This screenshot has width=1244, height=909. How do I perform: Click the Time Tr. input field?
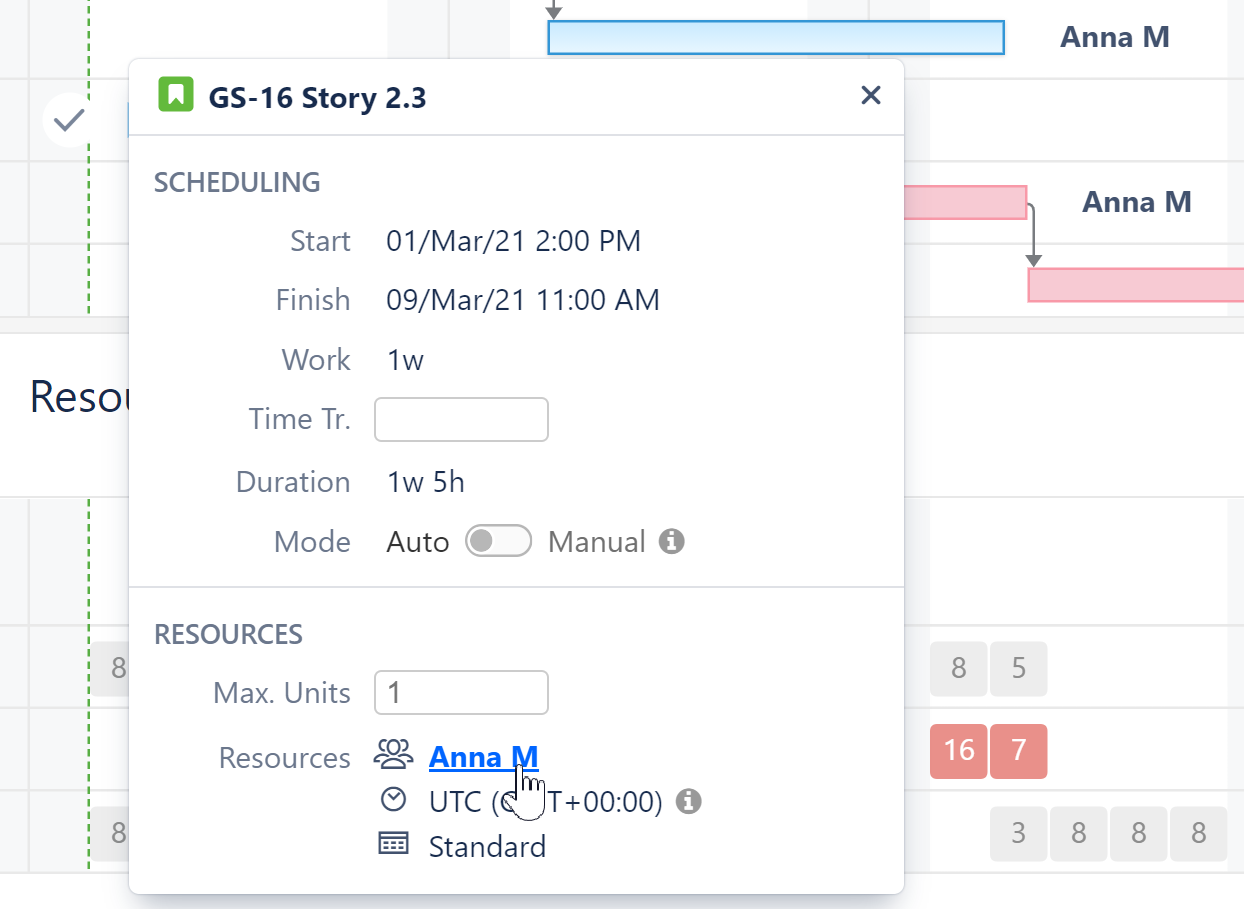coord(461,419)
